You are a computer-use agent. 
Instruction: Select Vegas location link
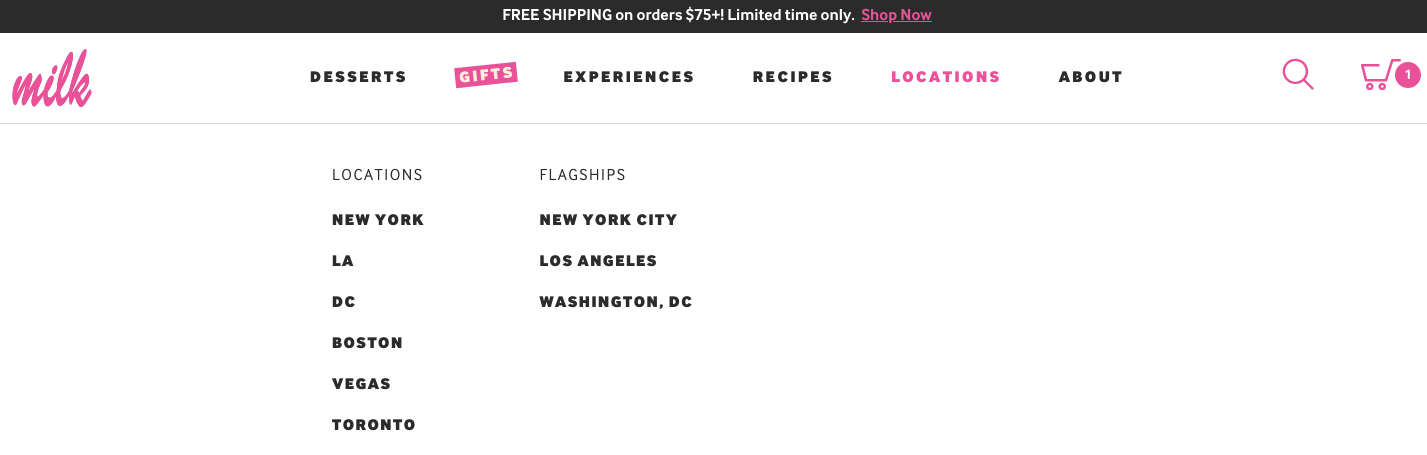361,384
